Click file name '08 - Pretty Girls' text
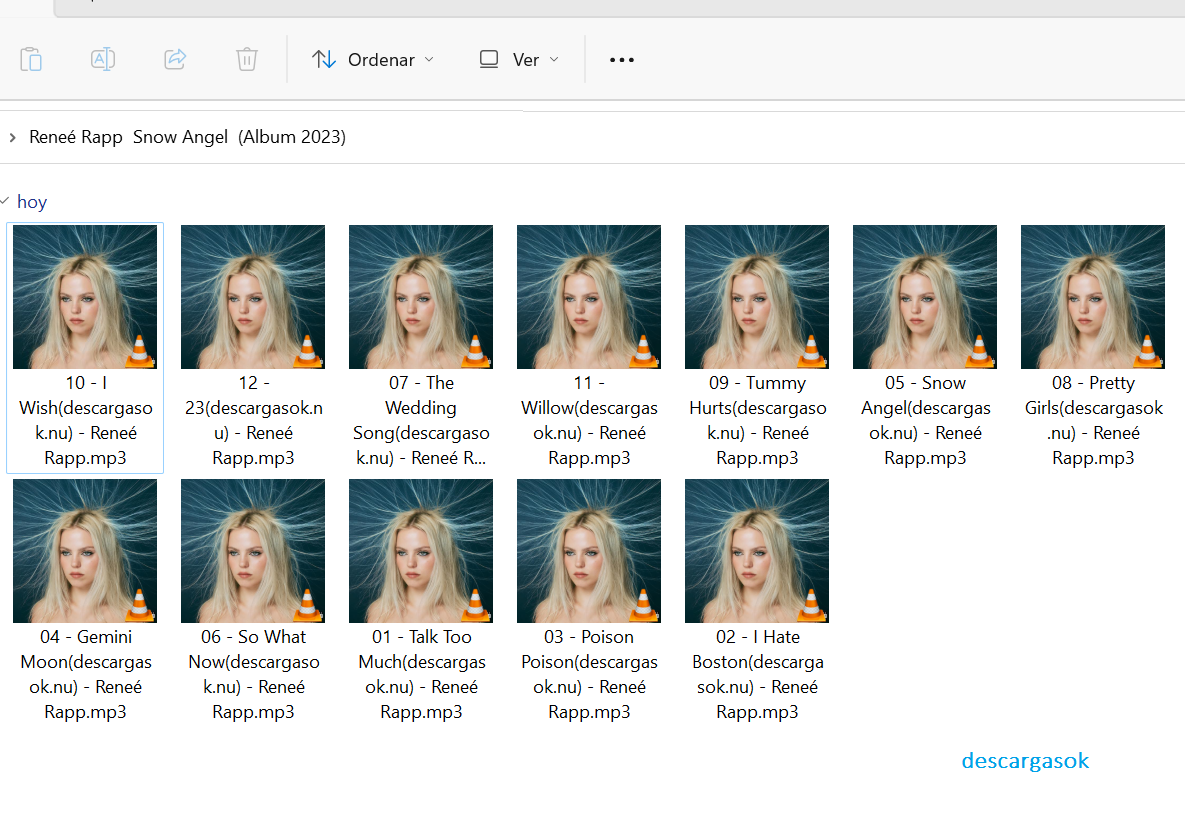 coord(1094,420)
